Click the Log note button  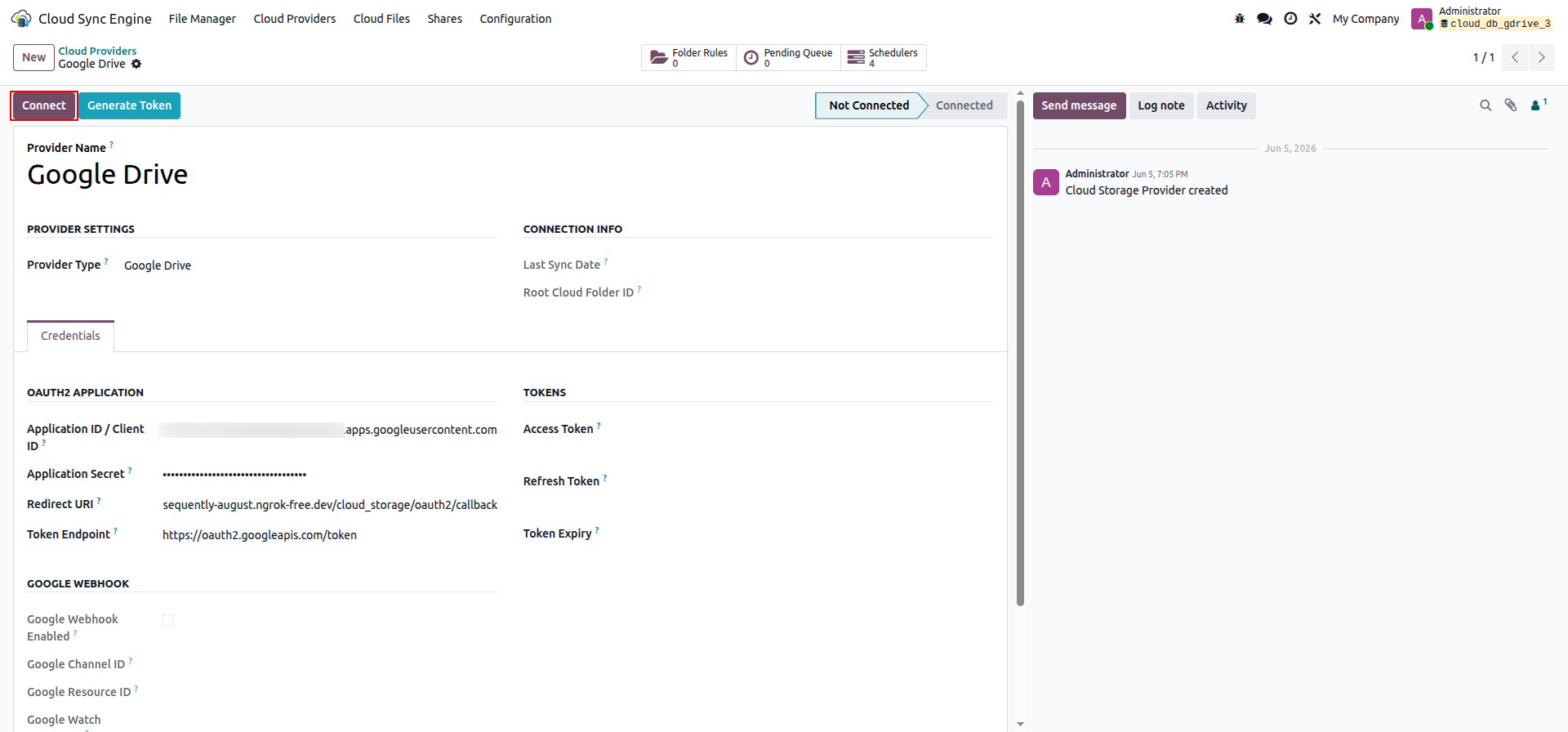pyautogui.click(x=1161, y=105)
